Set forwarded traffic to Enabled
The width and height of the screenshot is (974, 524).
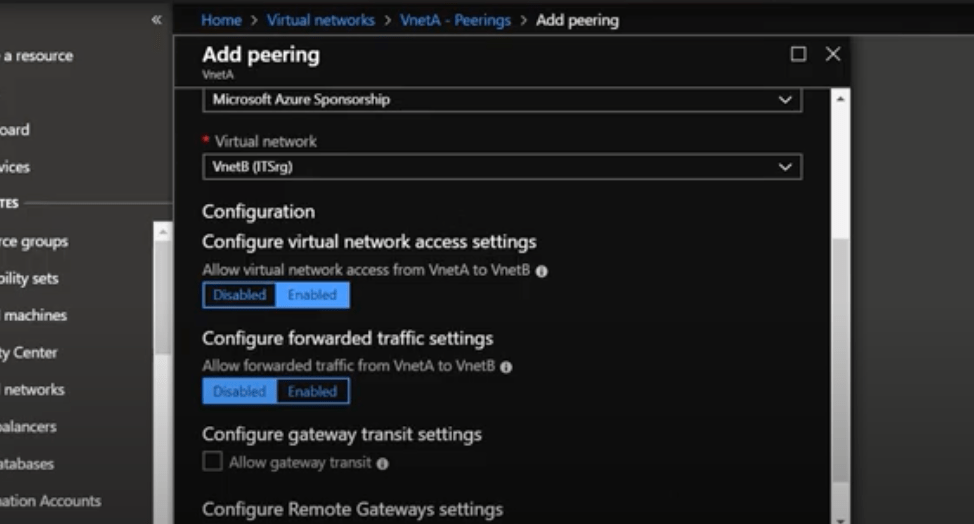pyautogui.click(x=312, y=391)
